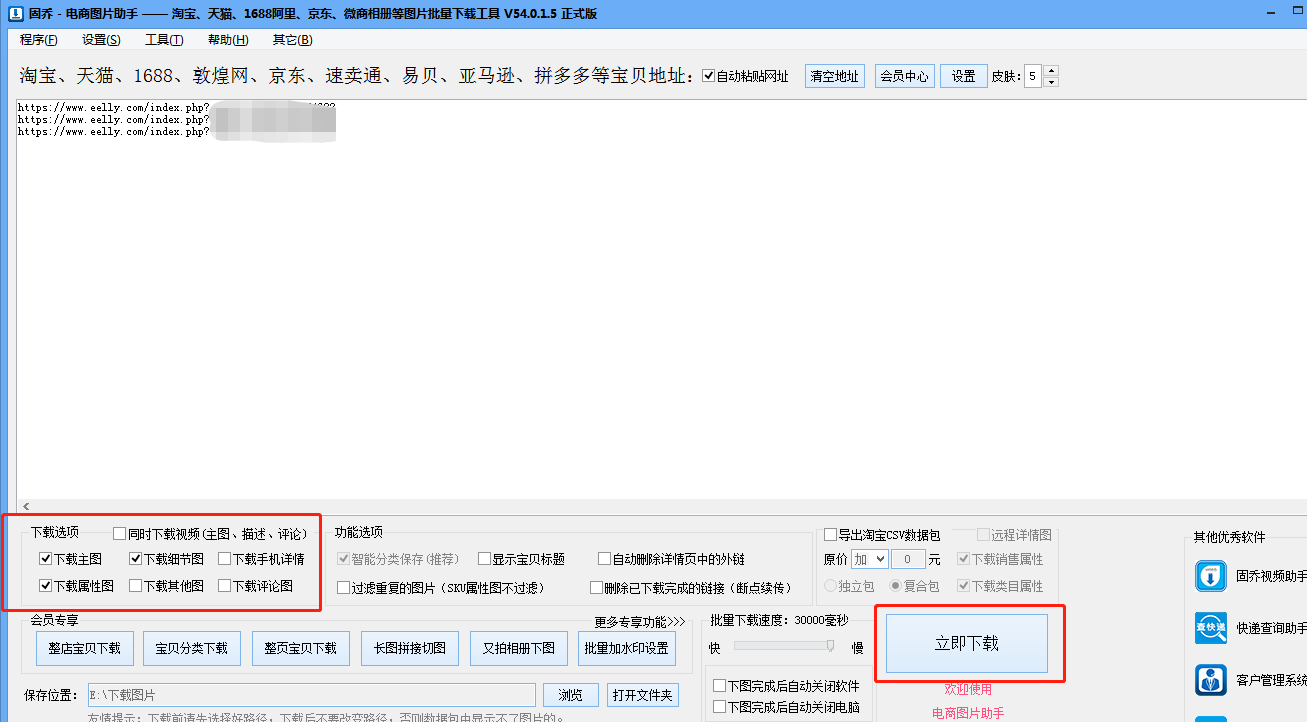Viewport: 1307px width, 722px height.
Task: Enable 自动删除详情页中的外链
Action: pyautogui.click(x=604, y=559)
